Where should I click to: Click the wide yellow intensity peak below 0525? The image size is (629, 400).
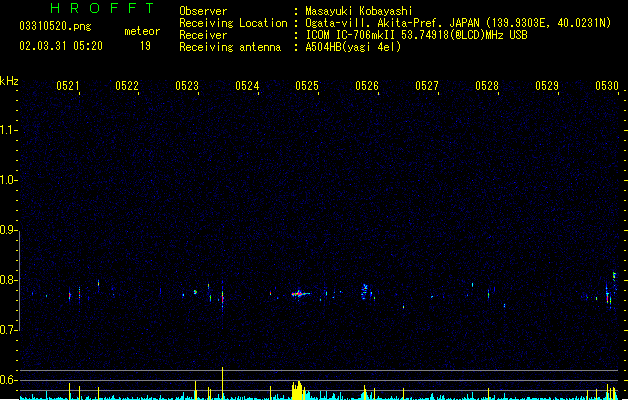(x=297, y=390)
